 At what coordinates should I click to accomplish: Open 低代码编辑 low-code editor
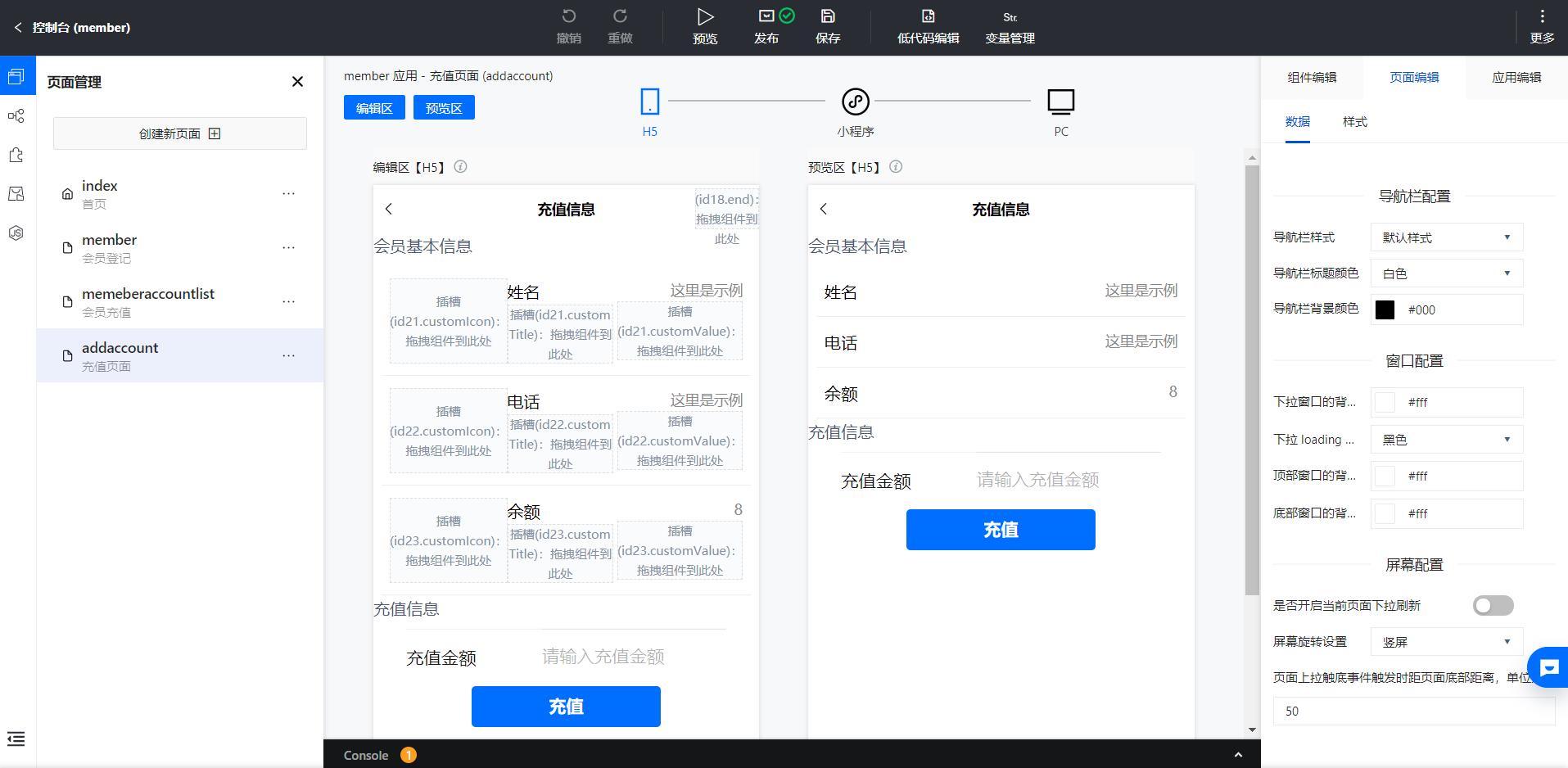(928, 26)
